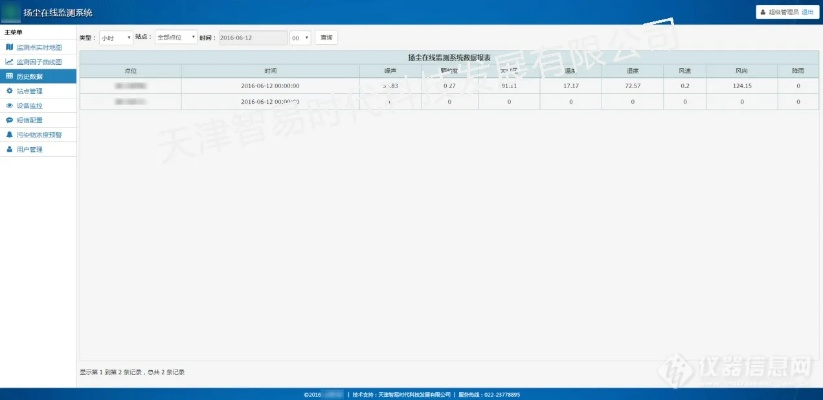This screenshot has height=400, width=823.
Task: Click the 退出 logout link
Action: (807, 12)
